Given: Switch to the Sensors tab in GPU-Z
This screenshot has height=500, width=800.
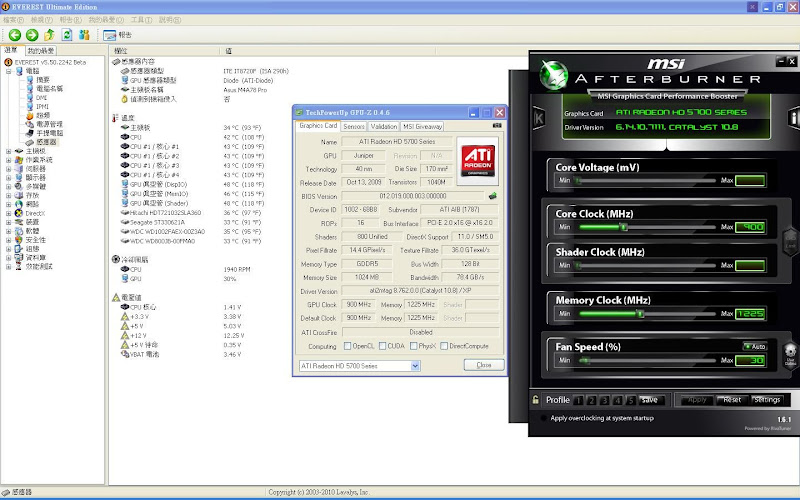Looking at the screenshot, I should click(x=354, y=127).
